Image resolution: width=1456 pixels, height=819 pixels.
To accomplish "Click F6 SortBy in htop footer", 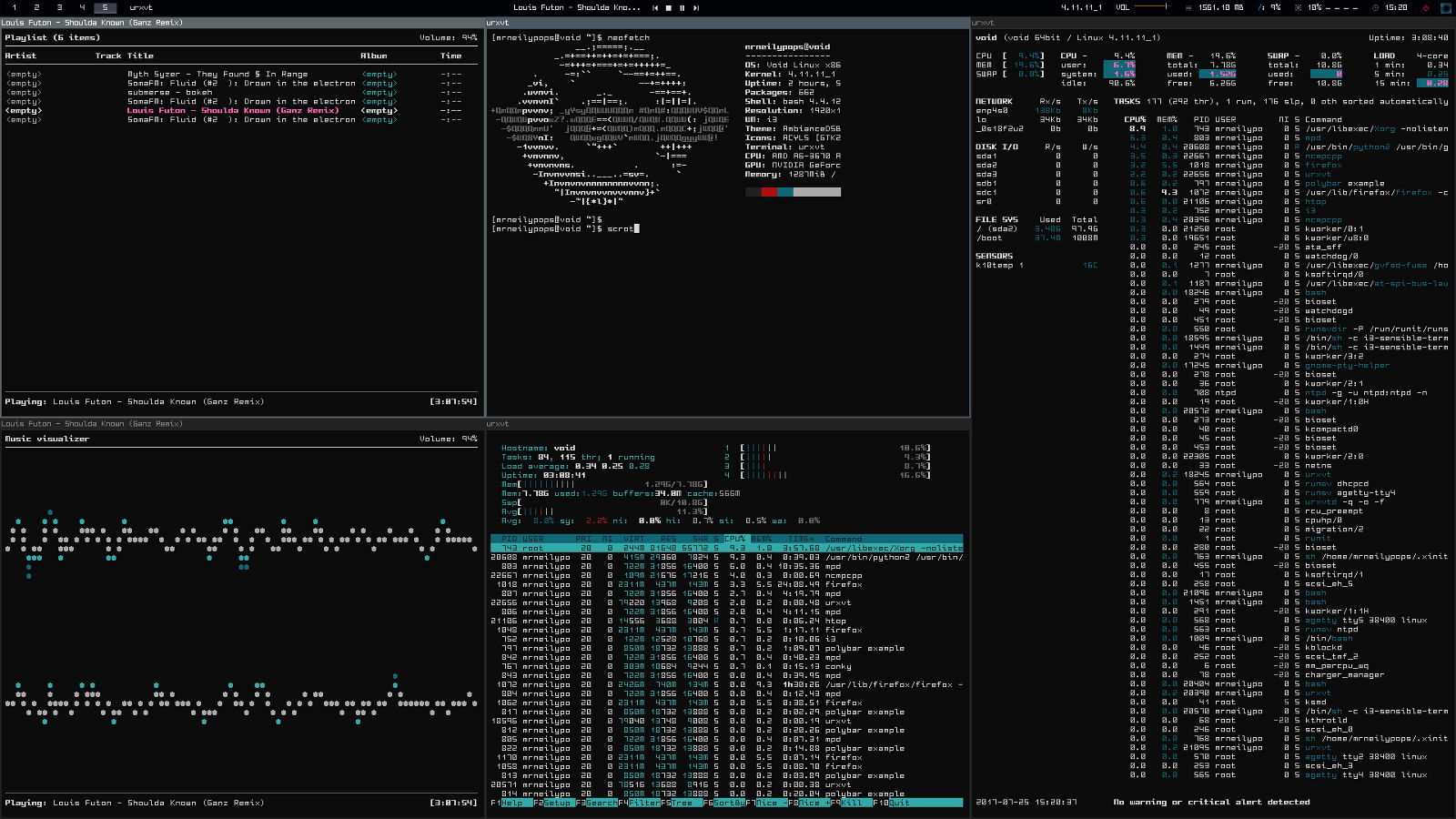I will tap(724, 803).
